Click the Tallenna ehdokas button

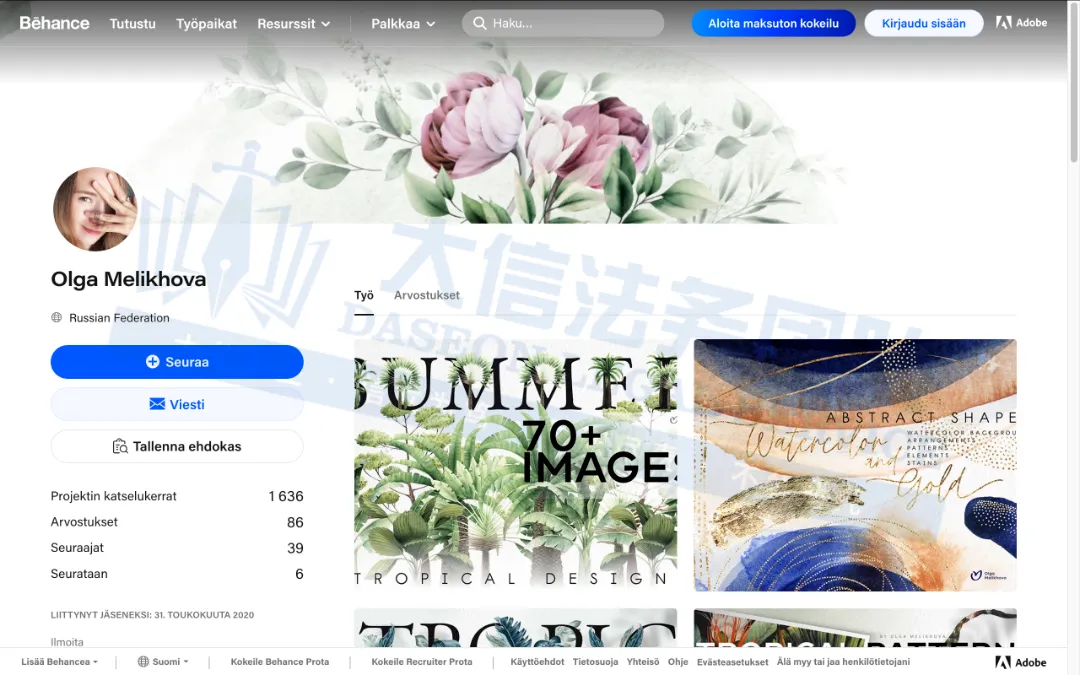coord(177,446)
